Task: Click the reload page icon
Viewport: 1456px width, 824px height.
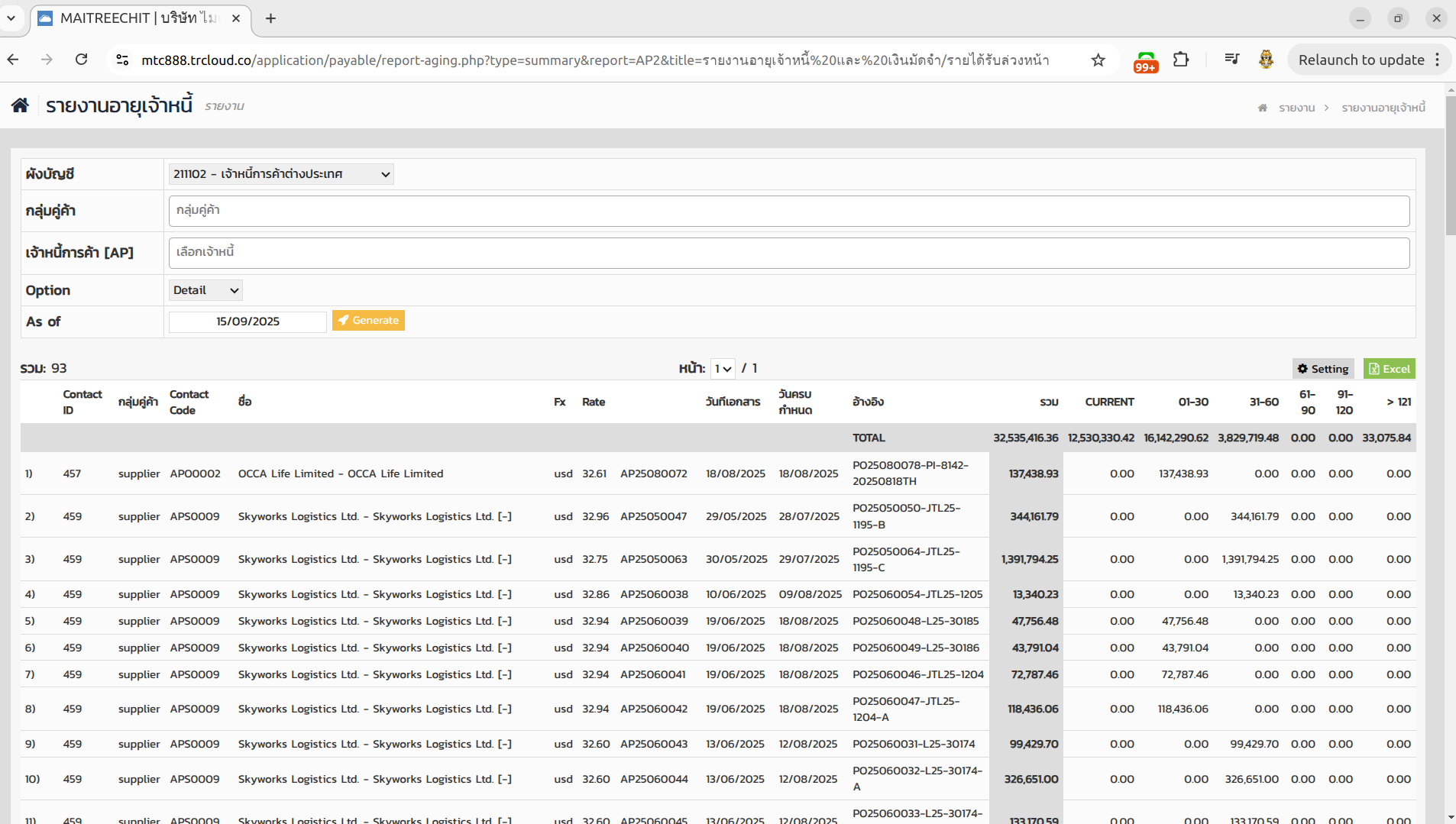Action: [x=81, y=60]
